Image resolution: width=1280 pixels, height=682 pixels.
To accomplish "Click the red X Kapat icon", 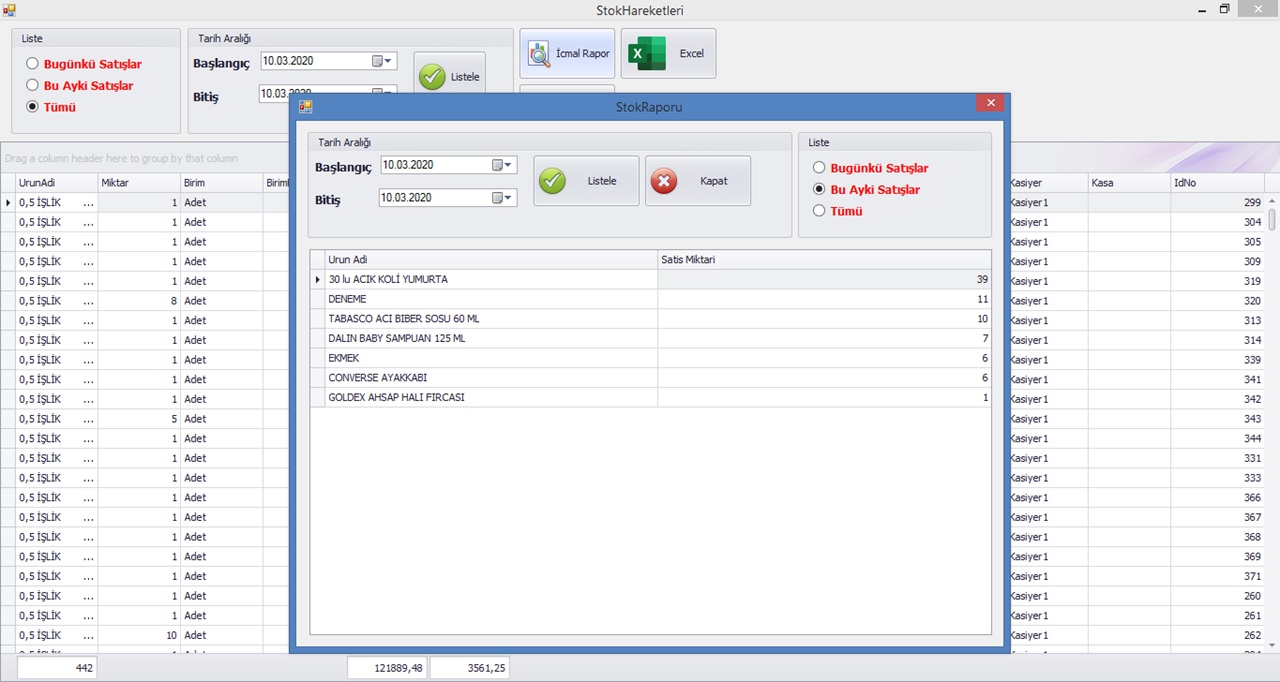I will click(x=664, y=181).
